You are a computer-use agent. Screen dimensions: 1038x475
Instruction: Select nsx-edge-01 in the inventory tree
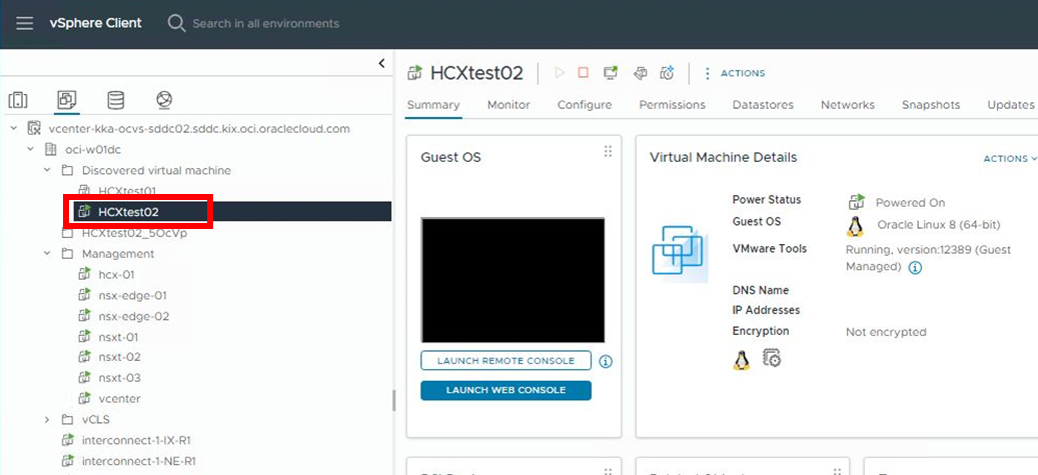131,295
